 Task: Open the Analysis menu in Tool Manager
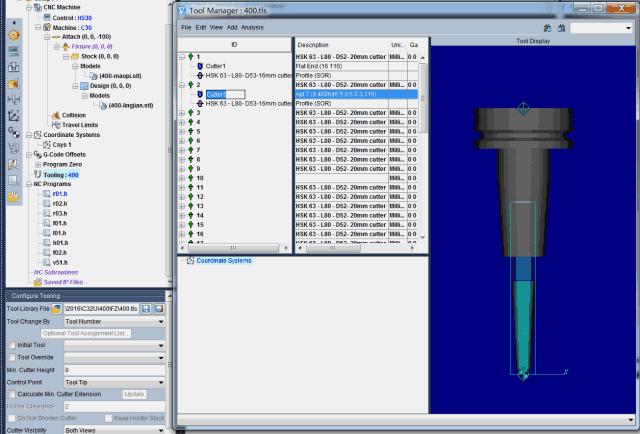click(x=252, y=28)
